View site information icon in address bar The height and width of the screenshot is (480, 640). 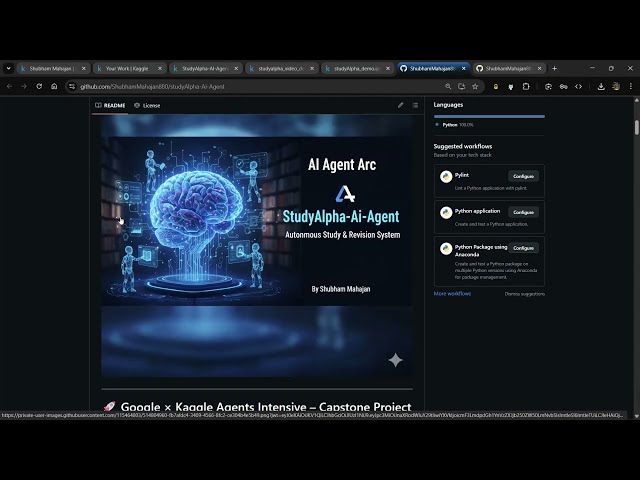tap(72, 87)
